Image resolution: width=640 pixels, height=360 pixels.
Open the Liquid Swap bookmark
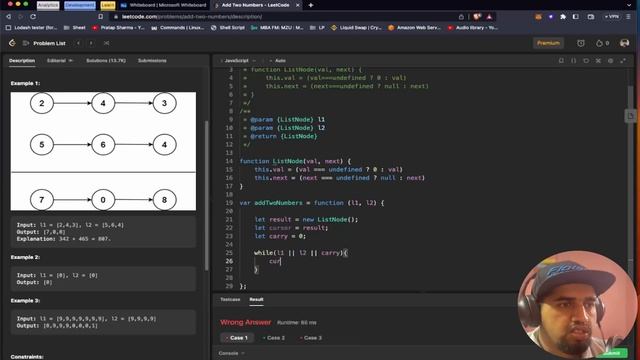[356, 28]
